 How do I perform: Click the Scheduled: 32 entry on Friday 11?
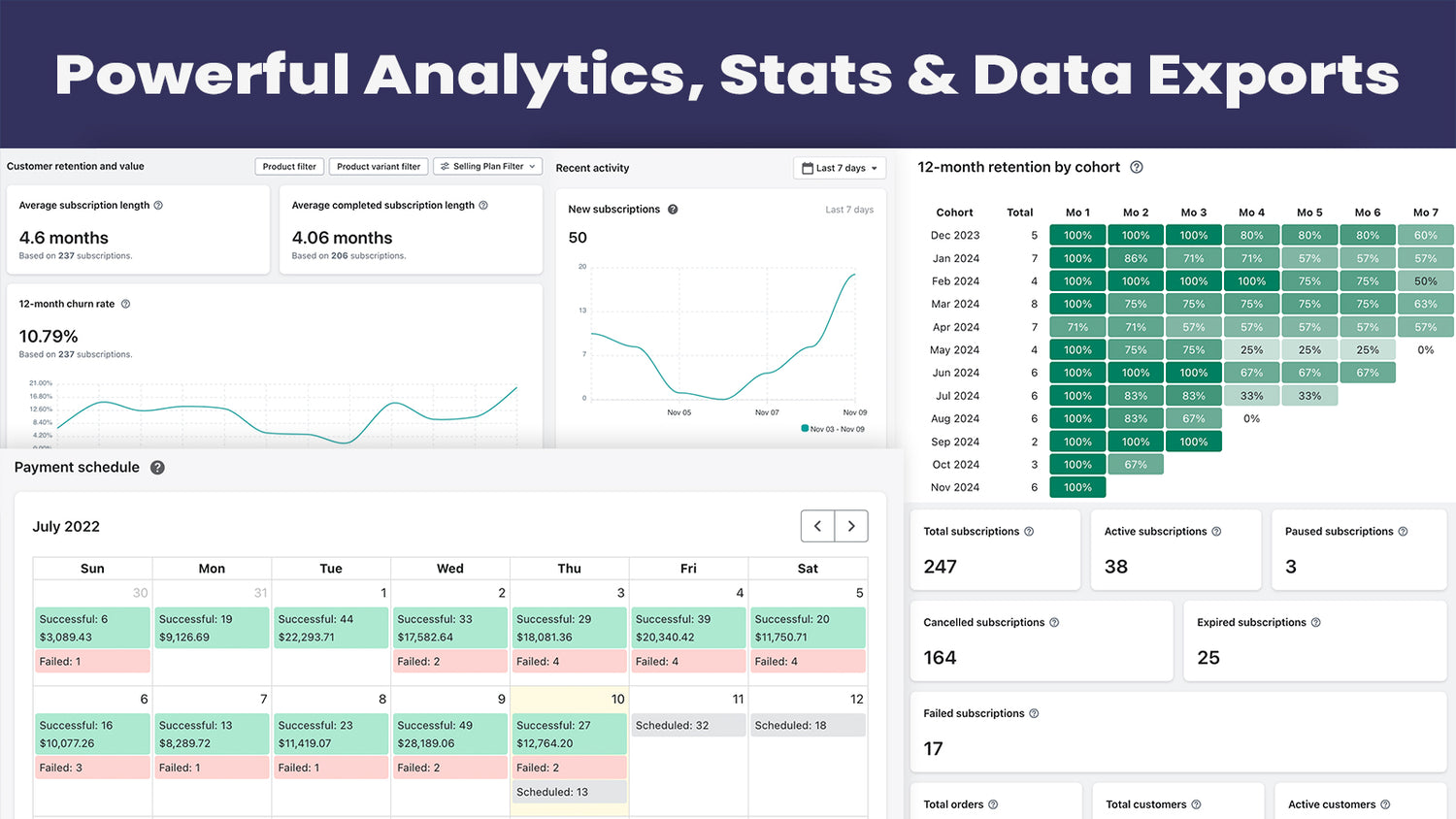(688, 726)
